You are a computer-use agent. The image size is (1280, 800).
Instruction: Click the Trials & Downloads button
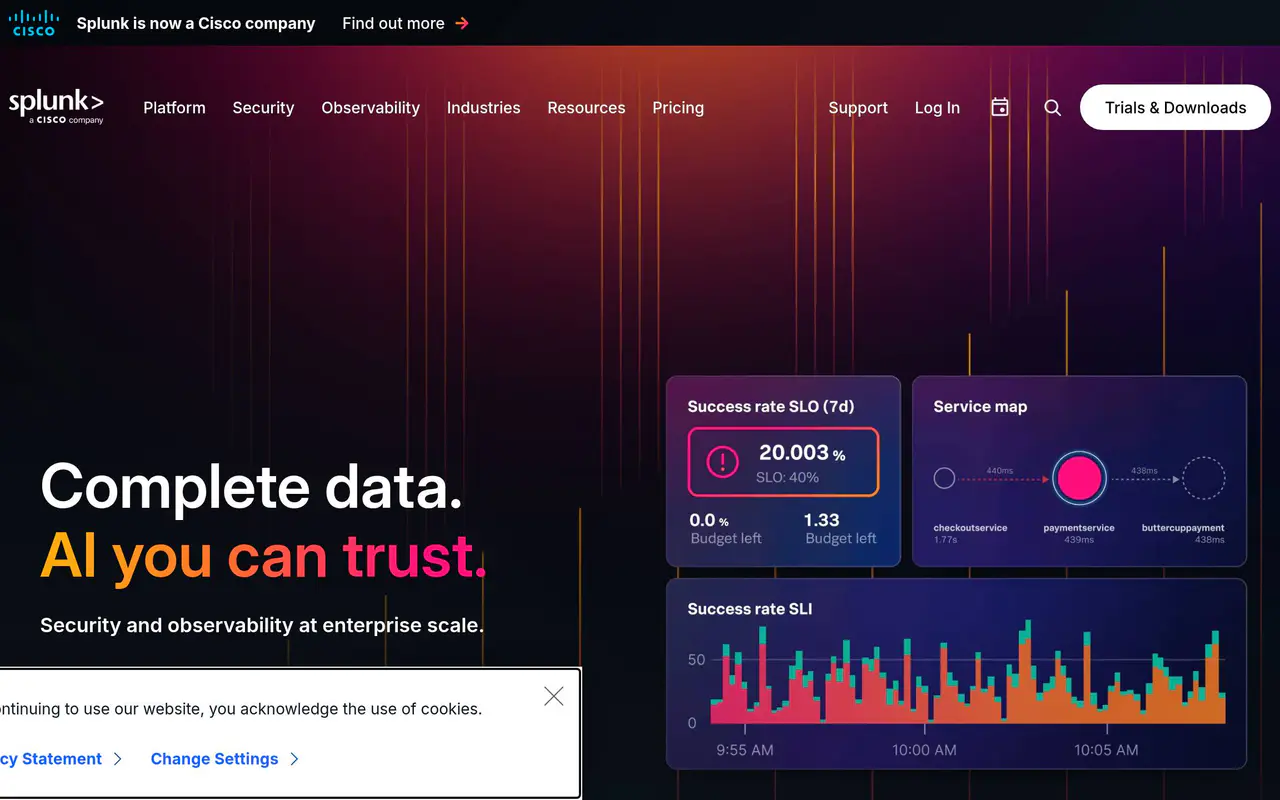pyautogui.click(x=1175, y=107)
